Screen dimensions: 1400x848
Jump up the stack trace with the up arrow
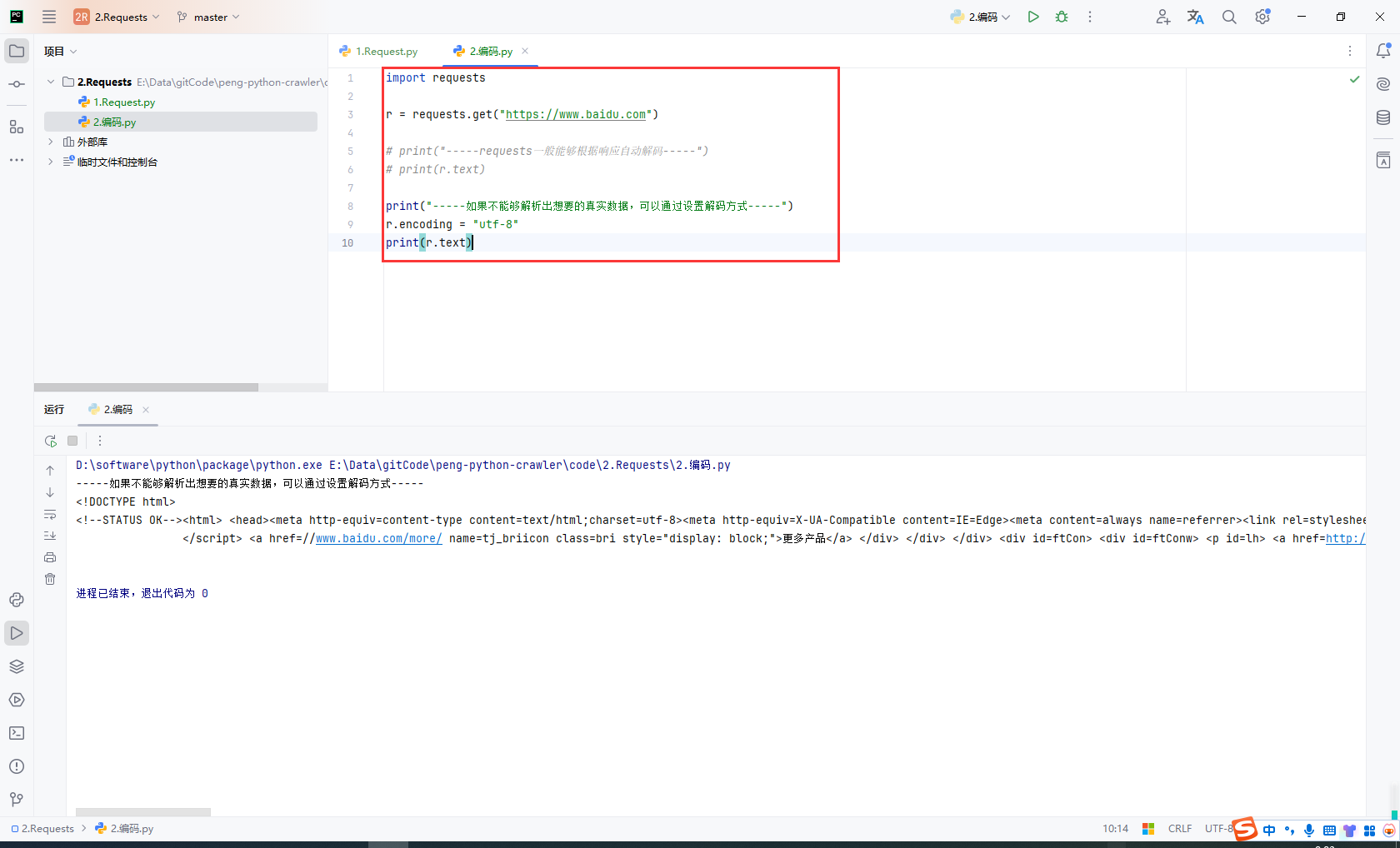pyautogui.click(x=50, y=471)
